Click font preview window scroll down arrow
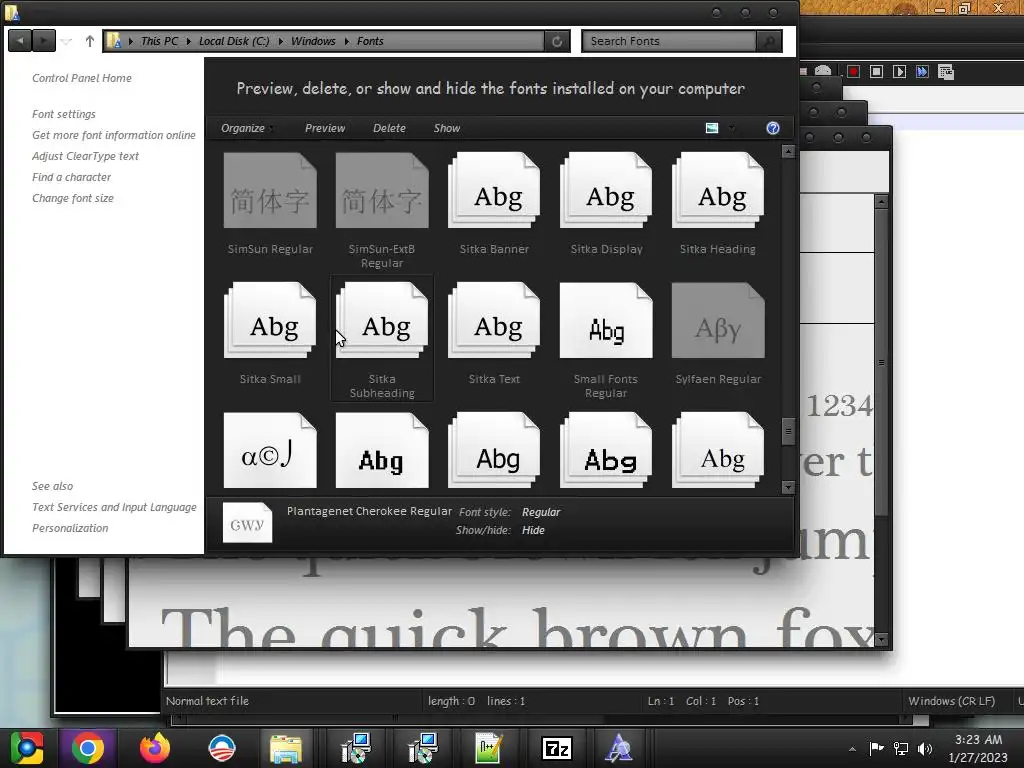This screenshot has width=1024, height=768. click(881, 639)
